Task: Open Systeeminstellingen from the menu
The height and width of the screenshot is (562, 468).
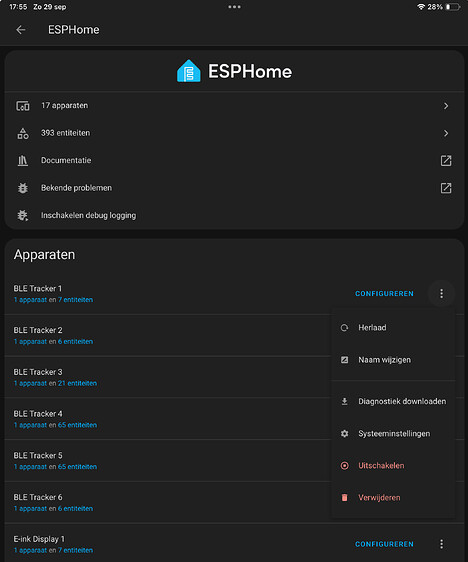Action: pos(393,434)
